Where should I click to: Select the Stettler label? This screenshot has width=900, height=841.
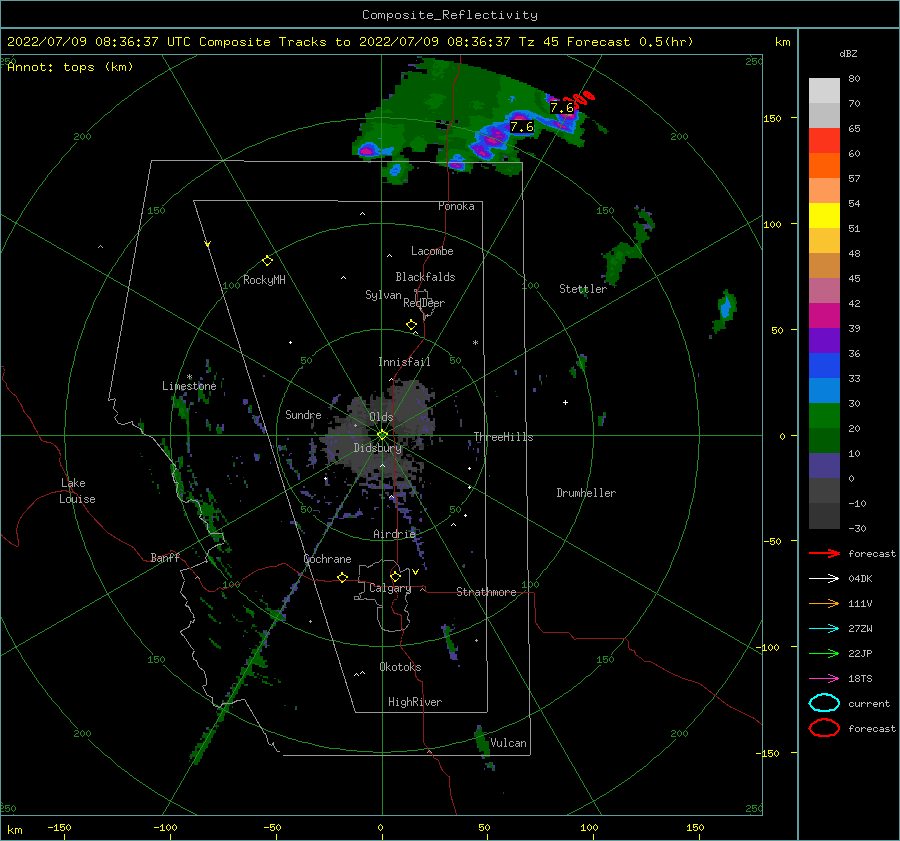point(583,289)
